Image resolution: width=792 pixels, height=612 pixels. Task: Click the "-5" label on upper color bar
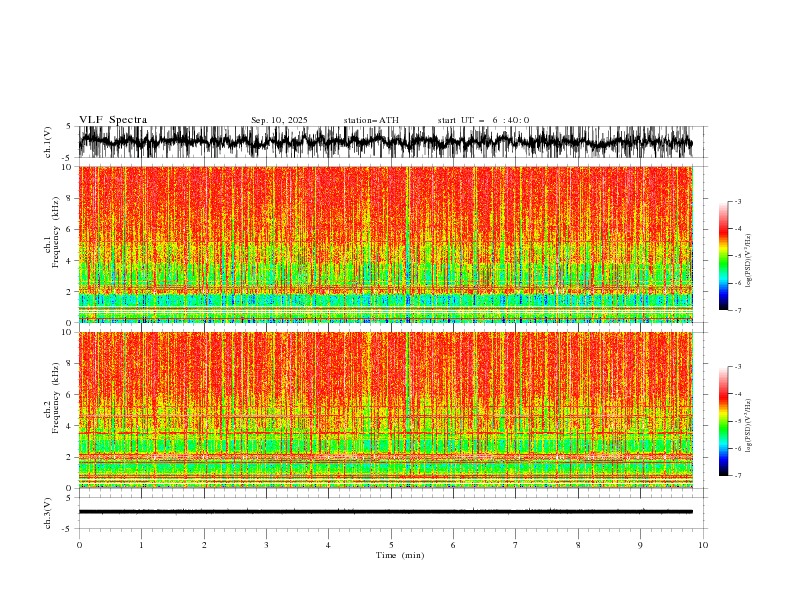[738, 256]
